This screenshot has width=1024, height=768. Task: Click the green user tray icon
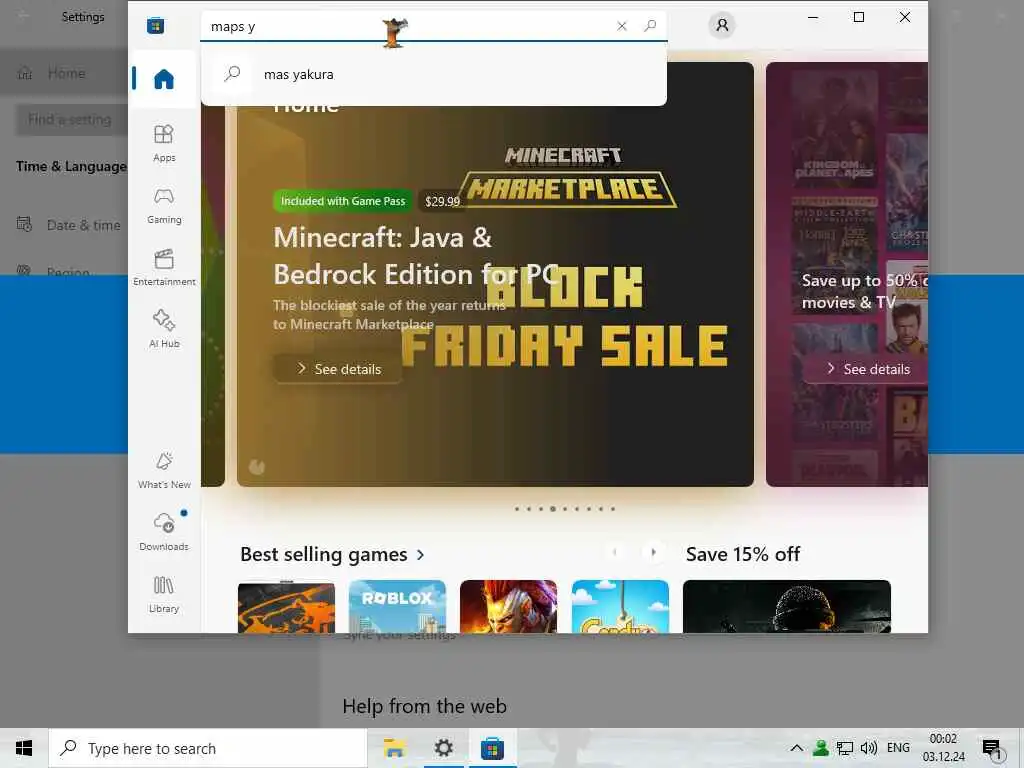click(x=821, y=748)
